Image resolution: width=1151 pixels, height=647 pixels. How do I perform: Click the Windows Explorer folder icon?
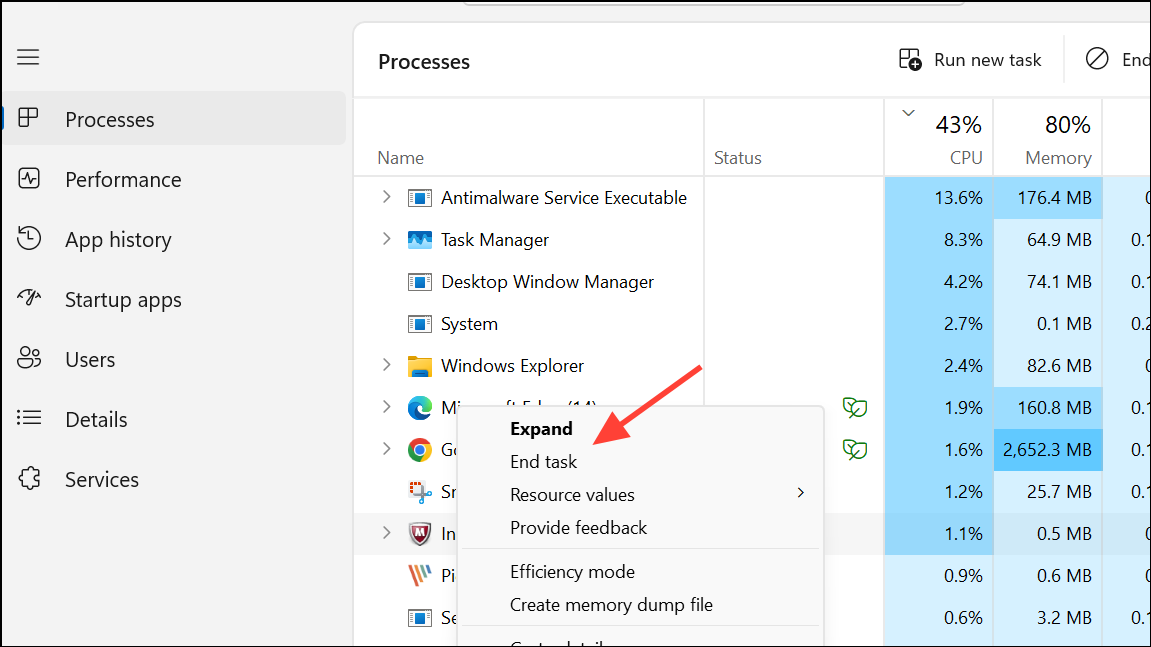421,365
